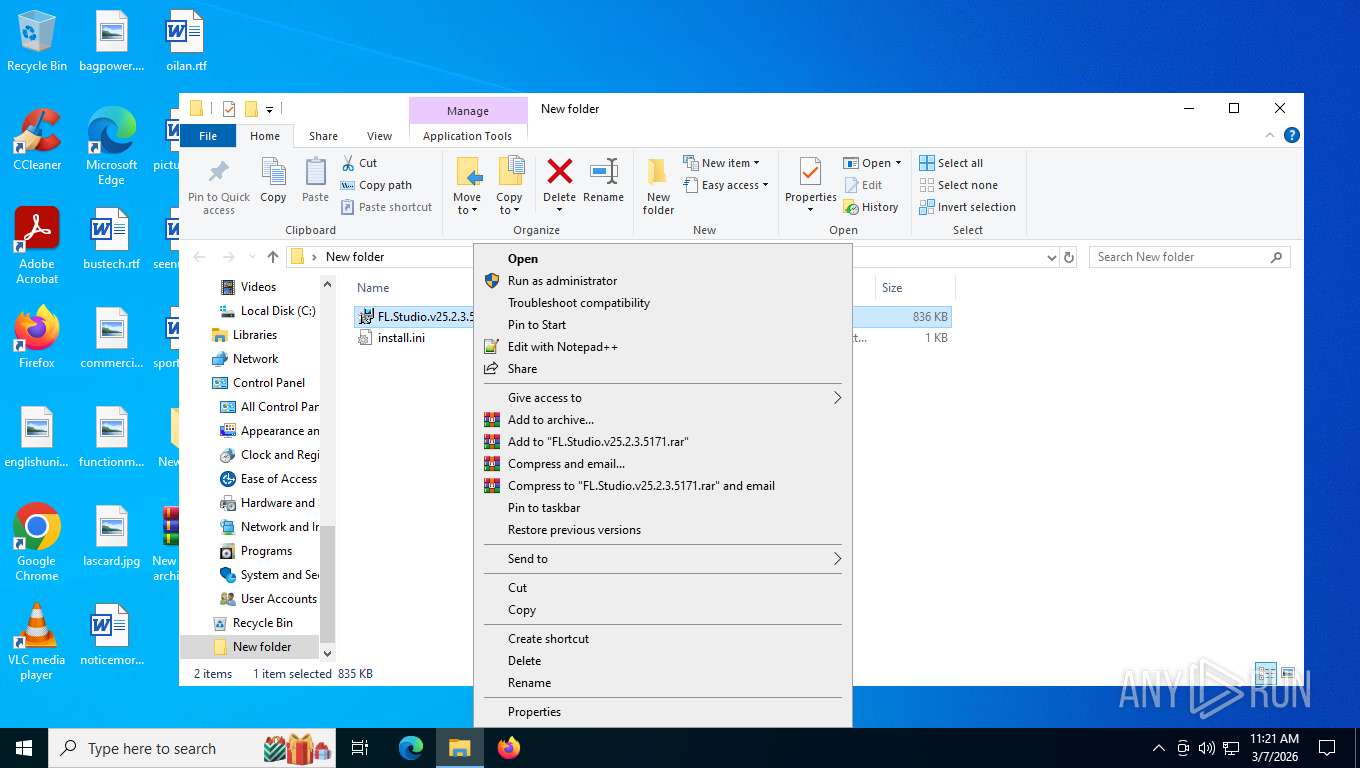Click Select none in ribbon
This screenshot has height=768, width=1360.
tap(958, 185)
